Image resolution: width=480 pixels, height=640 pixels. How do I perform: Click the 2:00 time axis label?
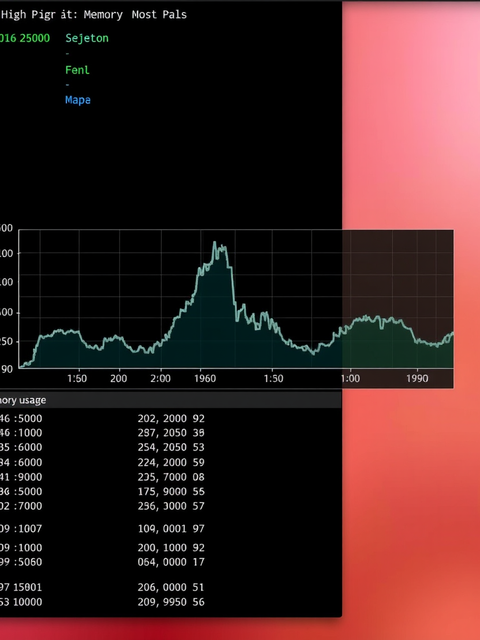(x=160, y=379)
